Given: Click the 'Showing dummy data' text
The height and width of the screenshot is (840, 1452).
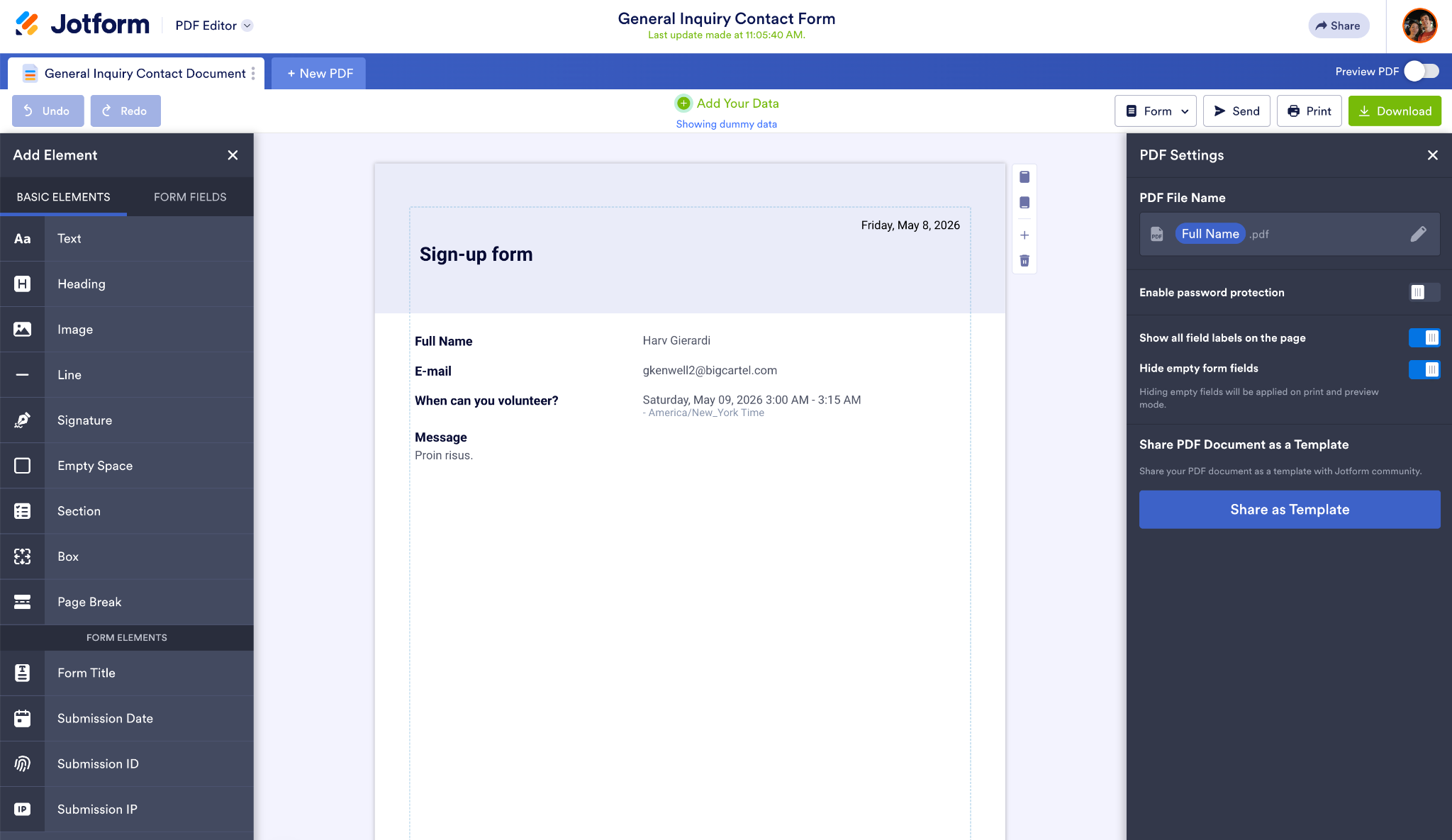Looking at the screenshot, I should (726, 124).
